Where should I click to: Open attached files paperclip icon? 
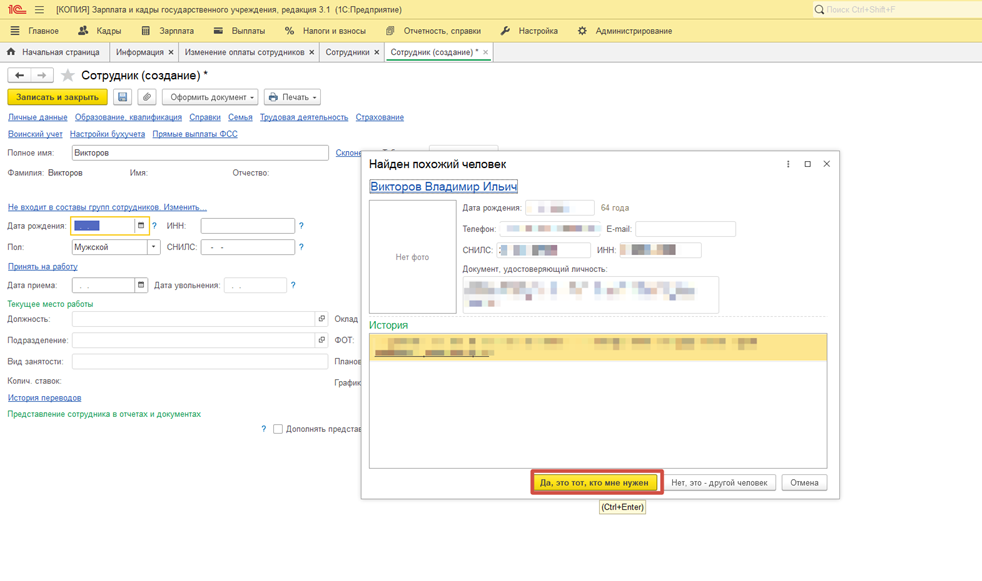[x=147, y=97]
